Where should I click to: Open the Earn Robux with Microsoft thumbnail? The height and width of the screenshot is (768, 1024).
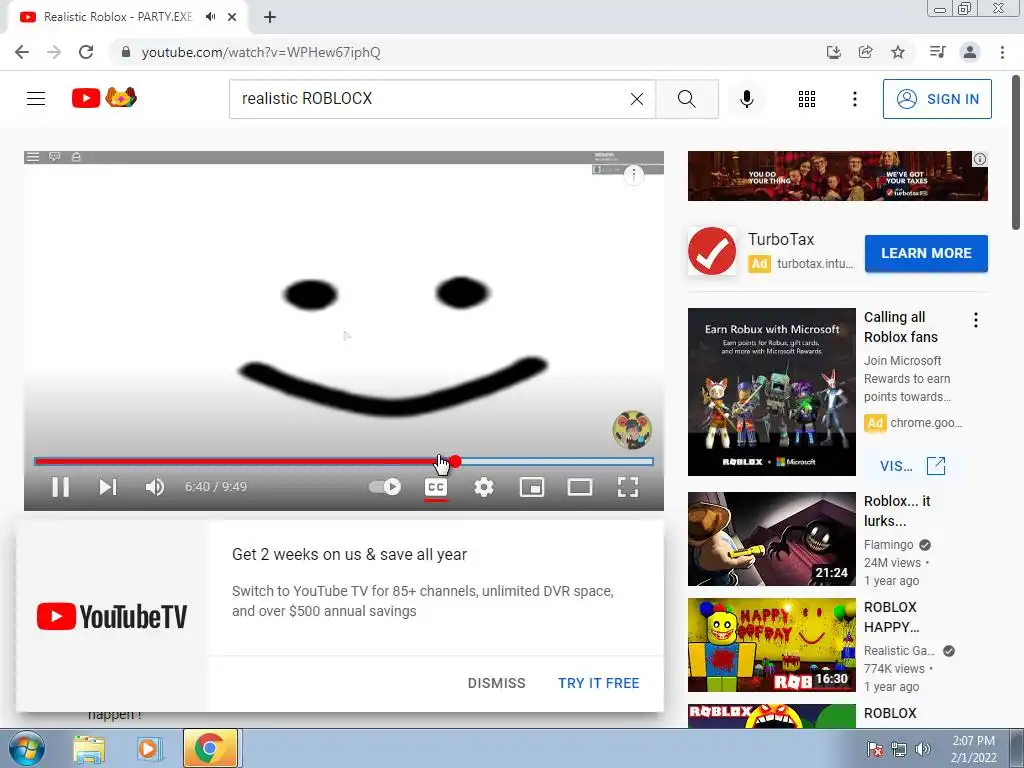[771, 392]
